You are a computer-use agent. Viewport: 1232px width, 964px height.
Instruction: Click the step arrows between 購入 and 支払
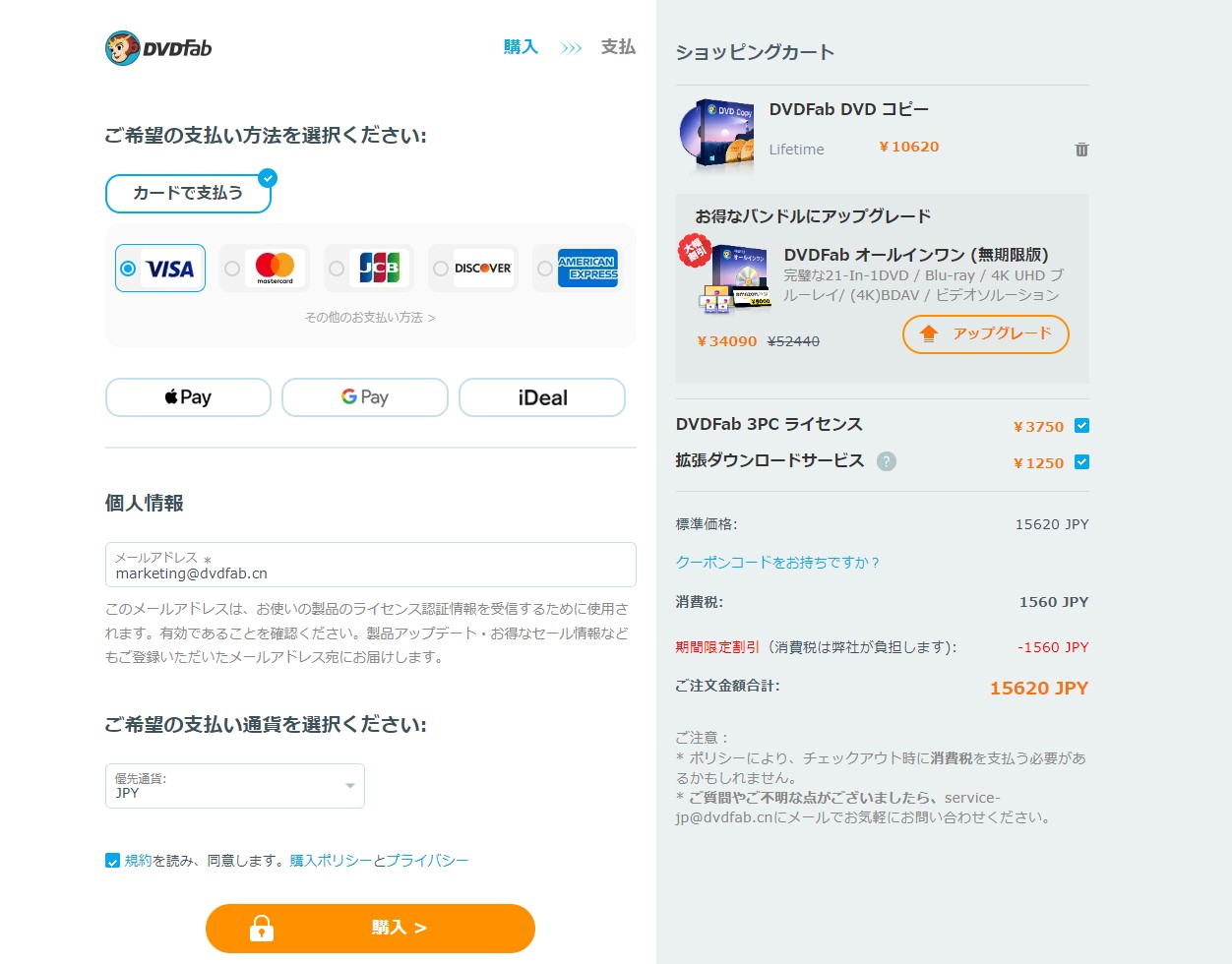click(571, 47)
